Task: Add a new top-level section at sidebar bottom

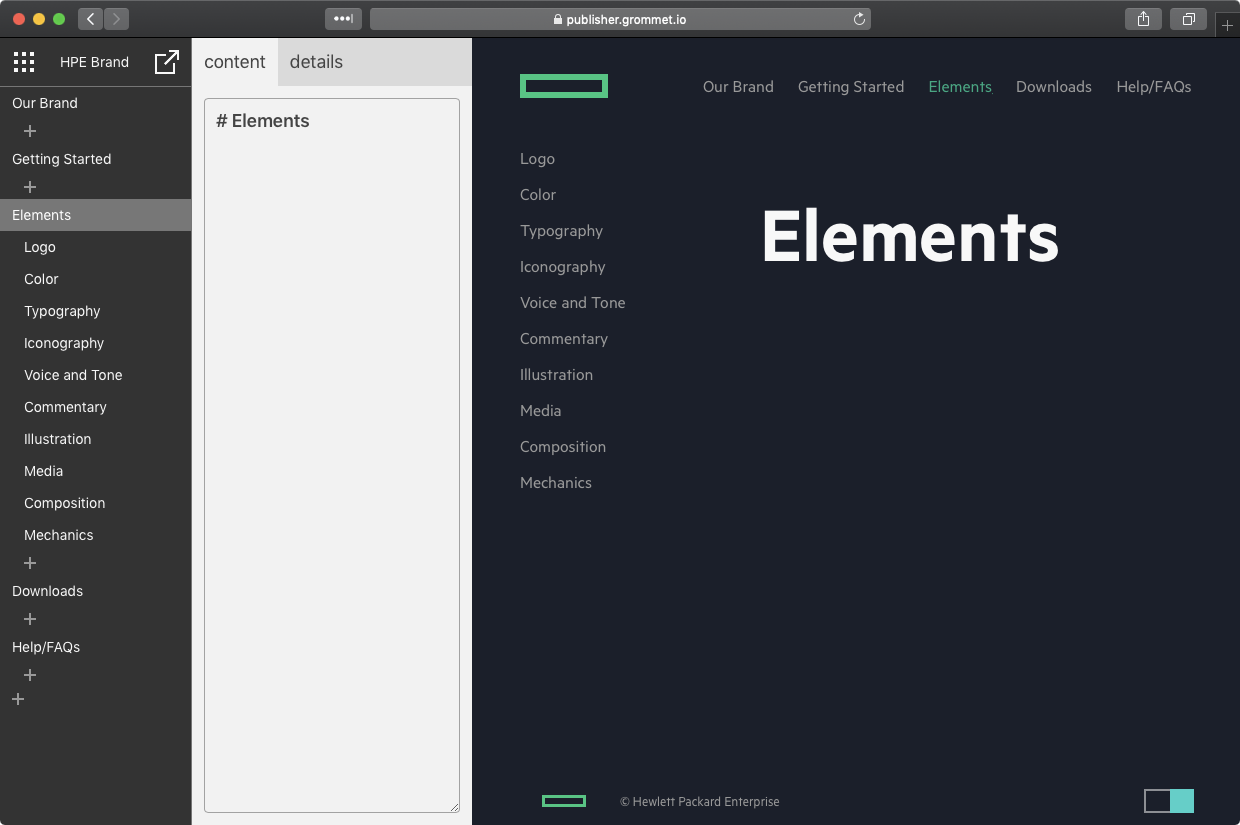Action: 18,699
